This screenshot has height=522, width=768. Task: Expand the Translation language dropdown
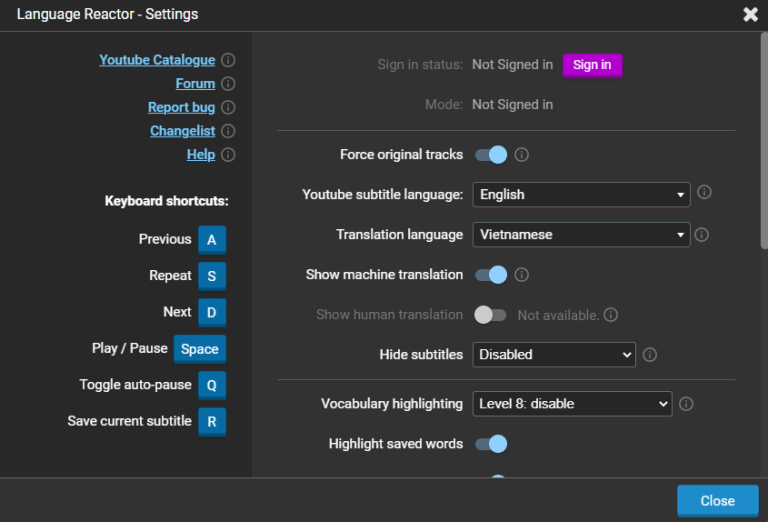point(581,235)
